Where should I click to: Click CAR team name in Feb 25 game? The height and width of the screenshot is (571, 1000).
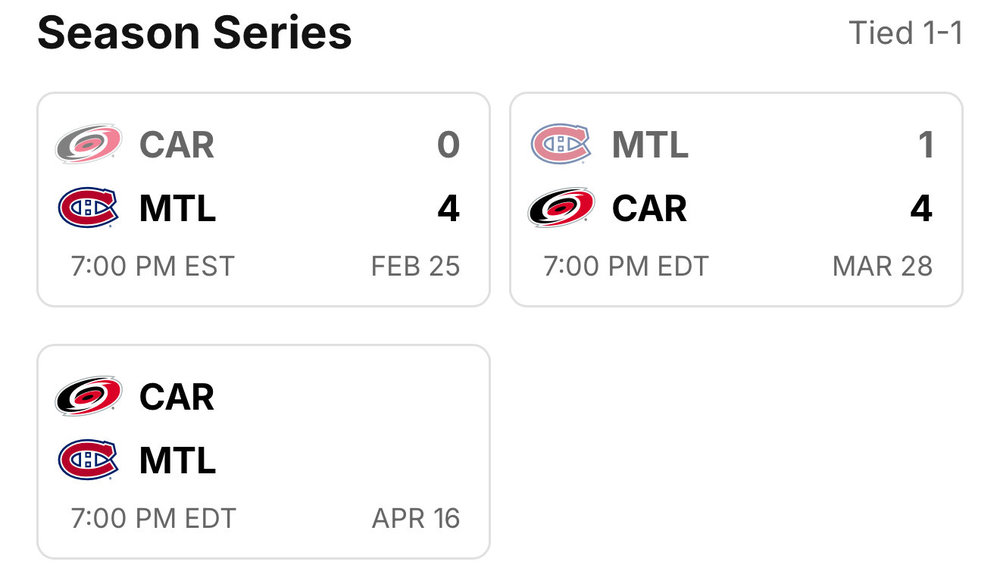point(177,144)
